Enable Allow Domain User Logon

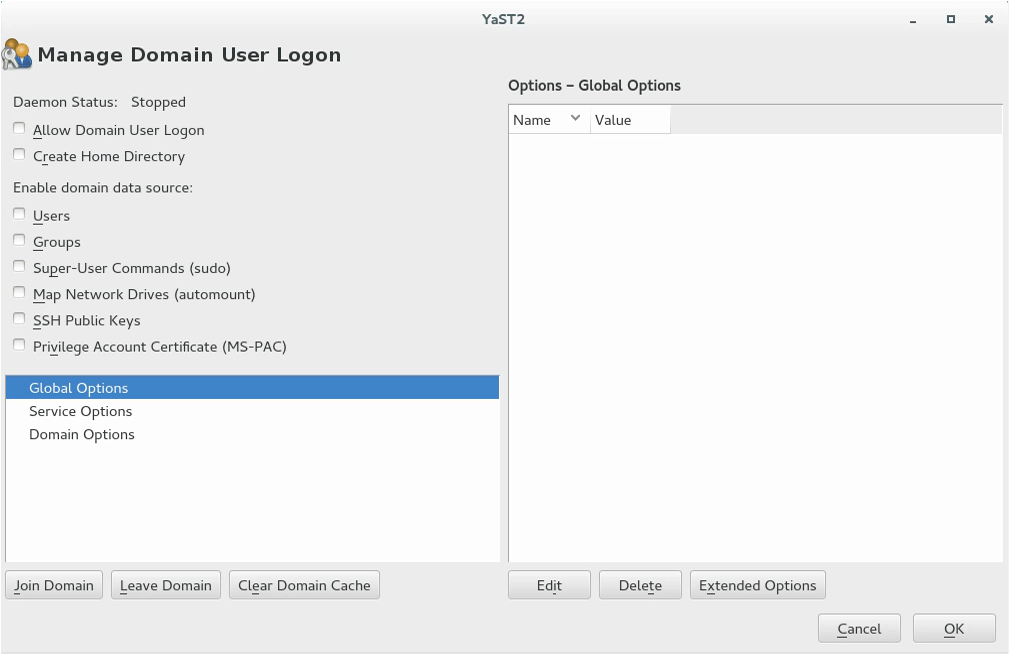pos(18,128)
